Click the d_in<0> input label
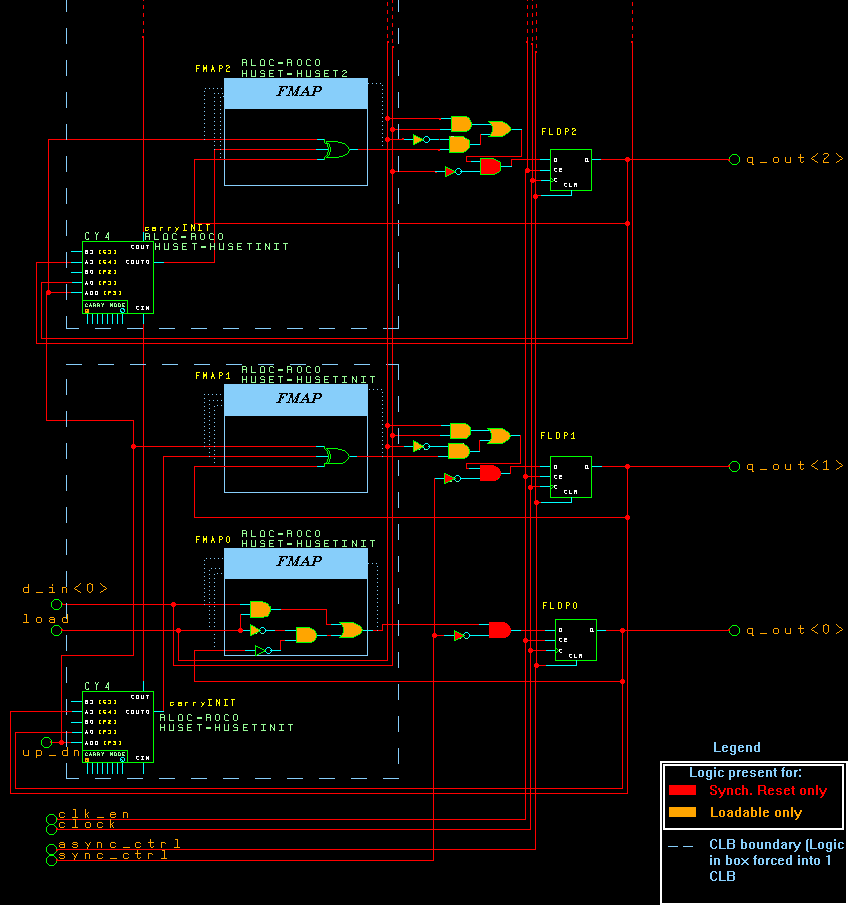The height and width of the screenshot is (905, 848). click(x=65, y=589)
